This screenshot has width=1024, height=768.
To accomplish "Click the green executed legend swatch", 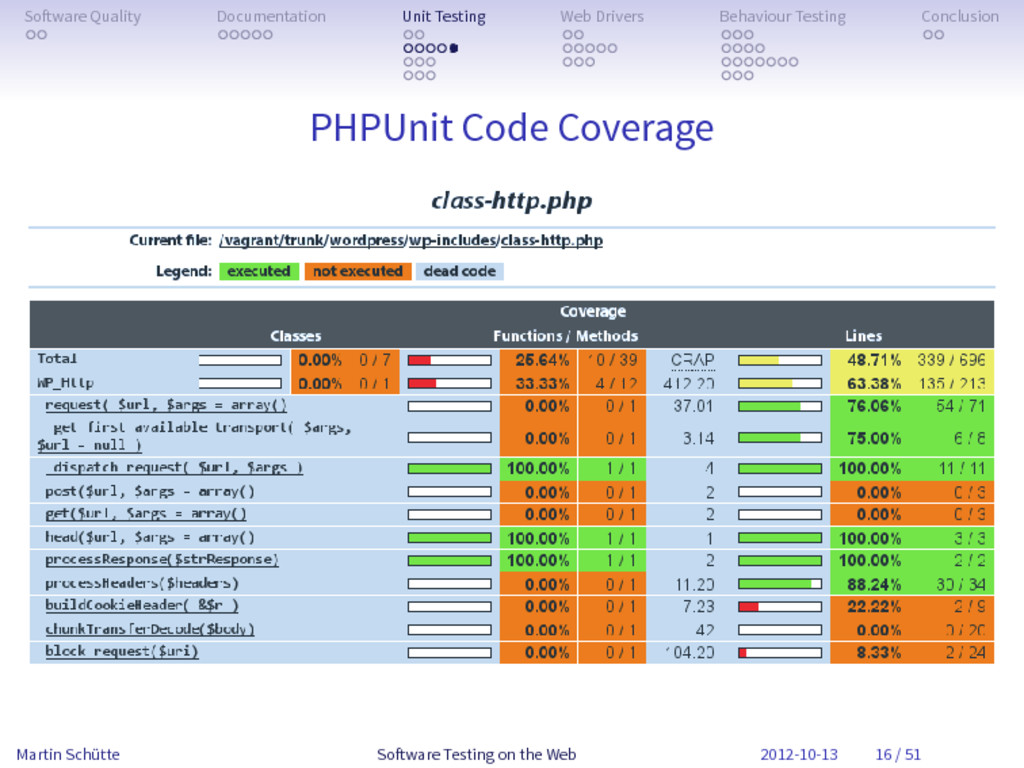I will [259, 271].
